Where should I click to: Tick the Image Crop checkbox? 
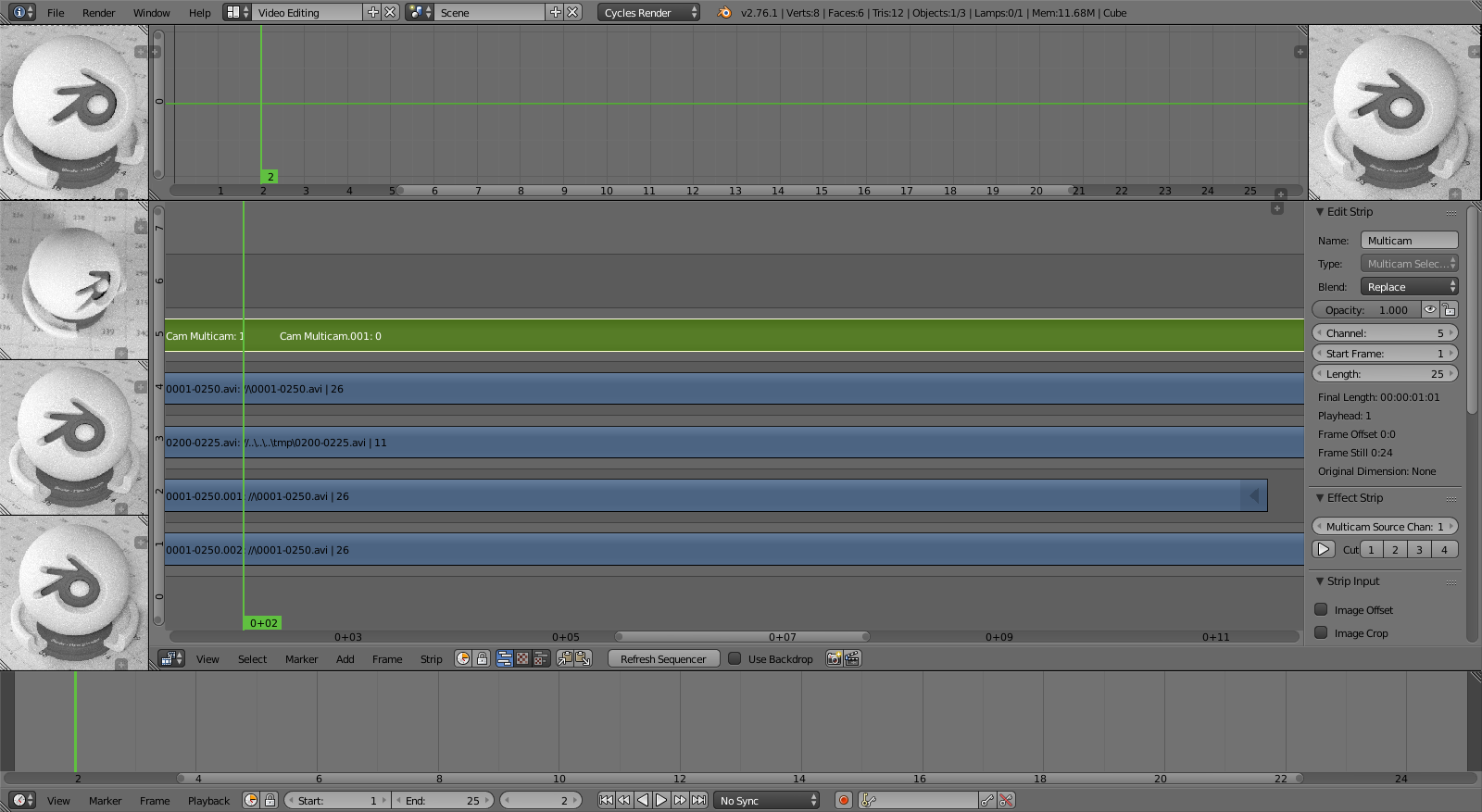pos(1322,633)
